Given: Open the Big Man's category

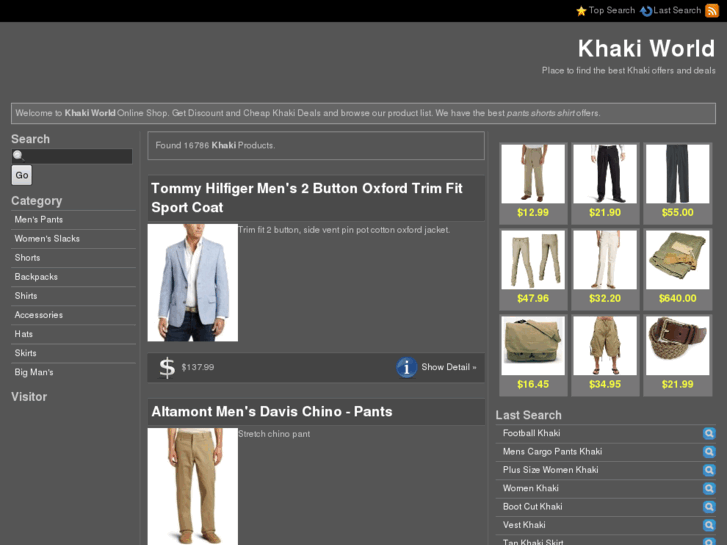Looking at the screenshot, I should (33, 372).
